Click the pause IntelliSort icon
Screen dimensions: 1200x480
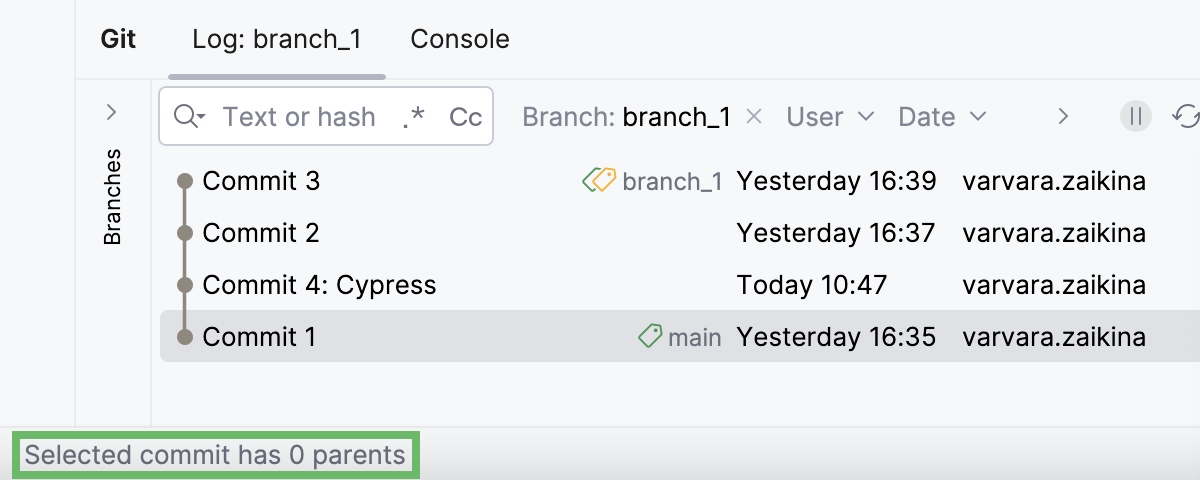tap(1135, 117)
